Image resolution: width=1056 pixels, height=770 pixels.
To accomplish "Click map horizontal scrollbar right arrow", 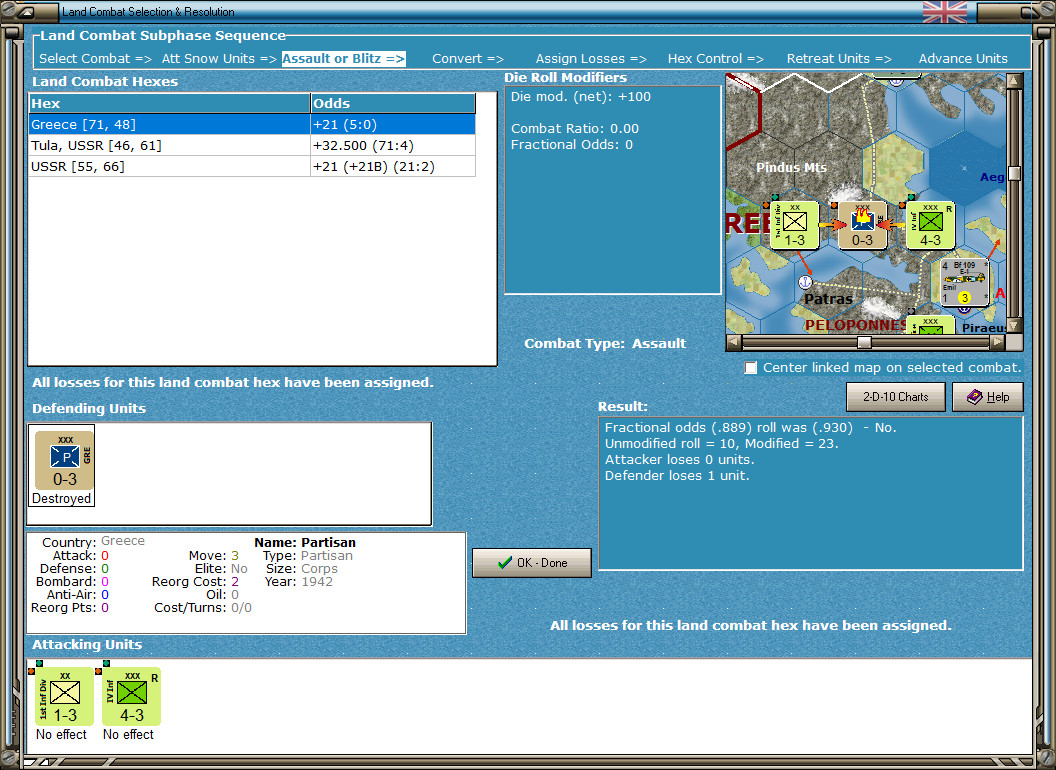I will 997,342.
